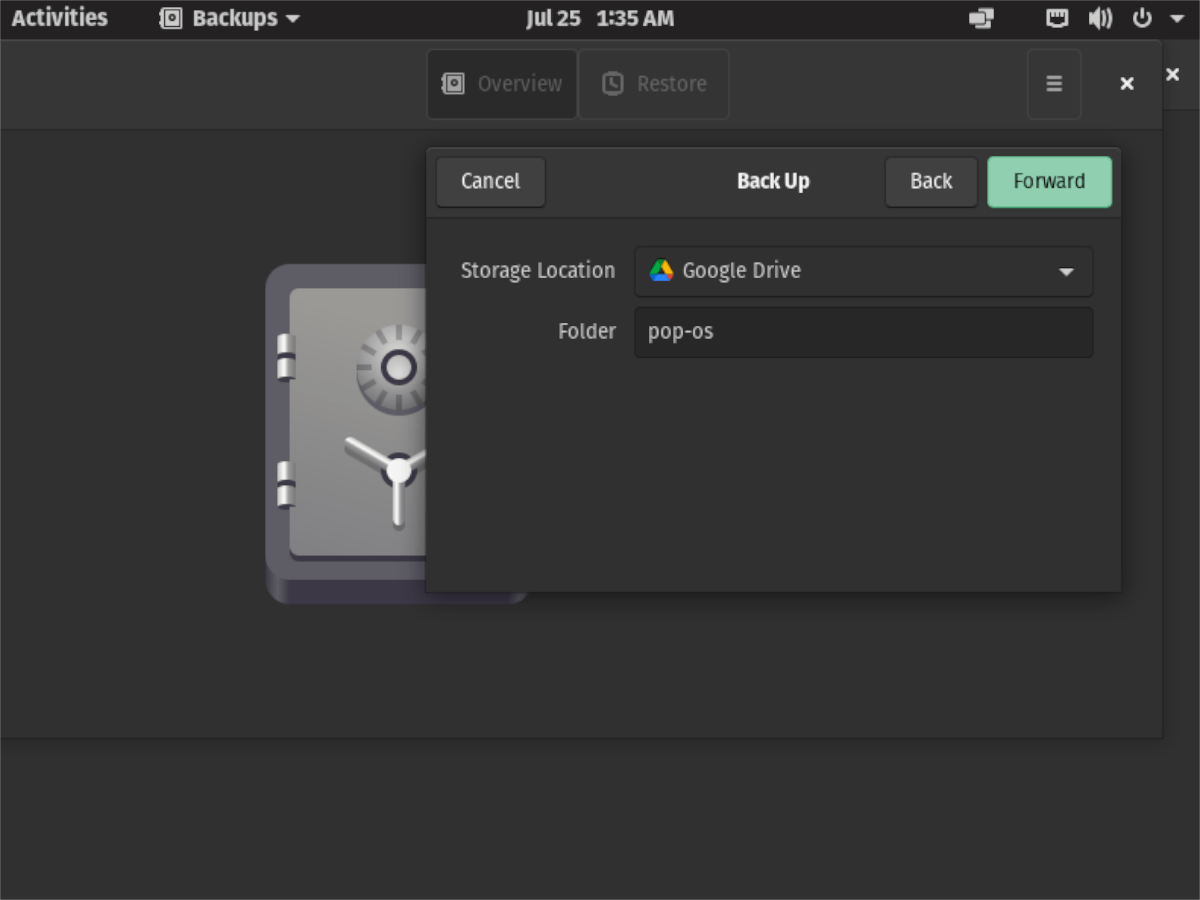1200x900 pixels.
Task: Continue with the green Forward button
Action: (x=1049, y=181)
